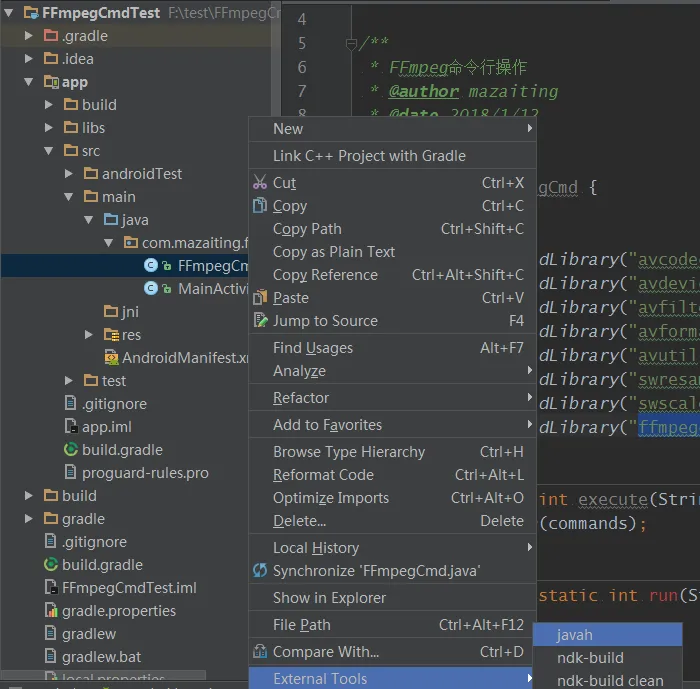
Task: Click the AndroidManifest file icon
Action: click(111, 357)
